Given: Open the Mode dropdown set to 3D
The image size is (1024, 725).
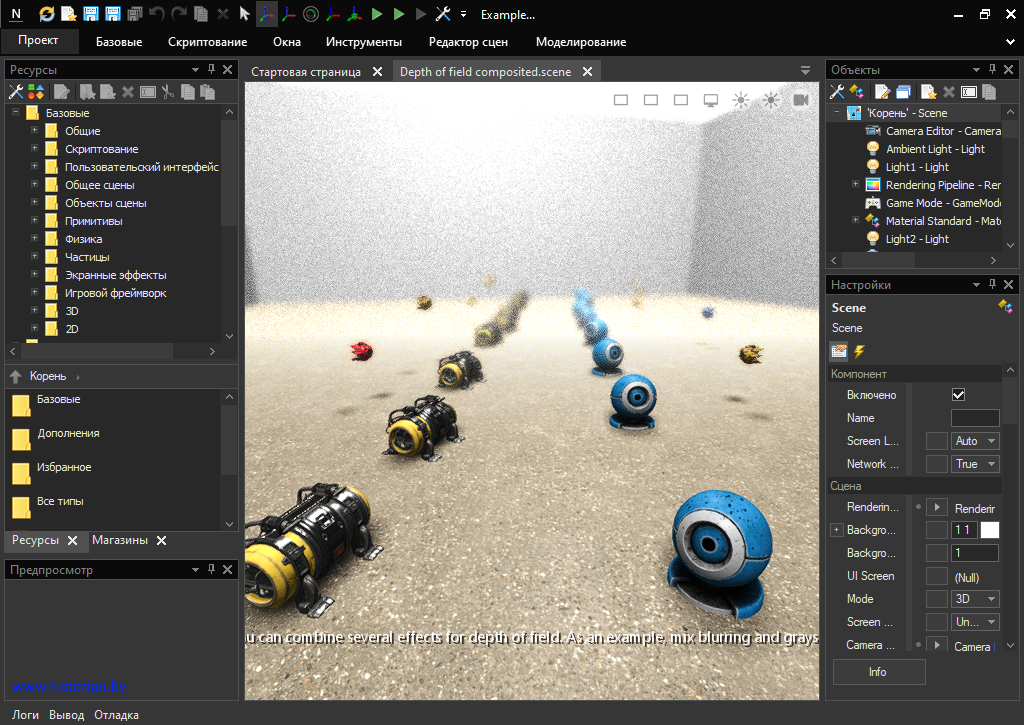Looking at the screenshot, I should 975,599.
